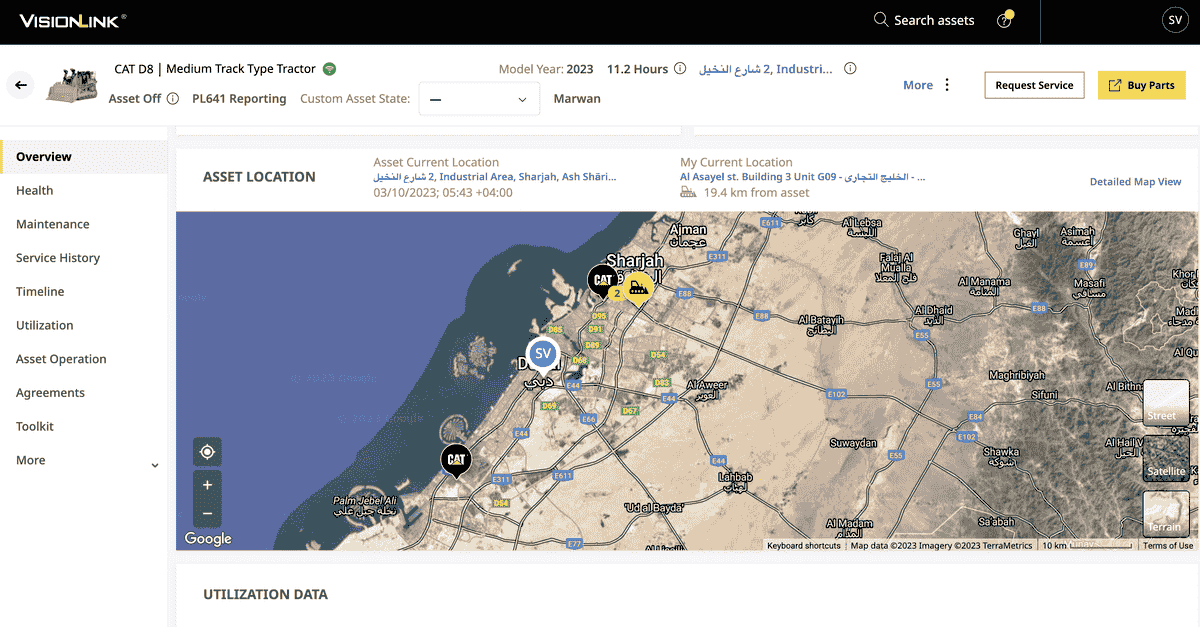Screen dimensions: 1200x627
Task: Zoom in on the map
Action: click(207, 485)
